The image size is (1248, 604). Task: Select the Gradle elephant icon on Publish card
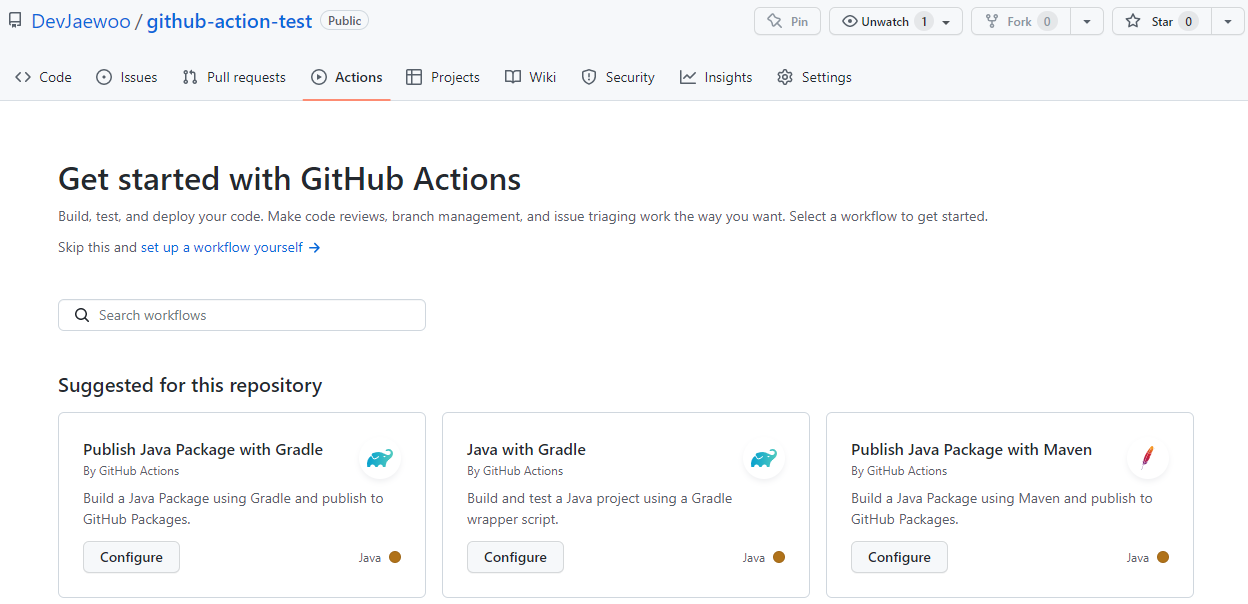[x=379, y=459]
